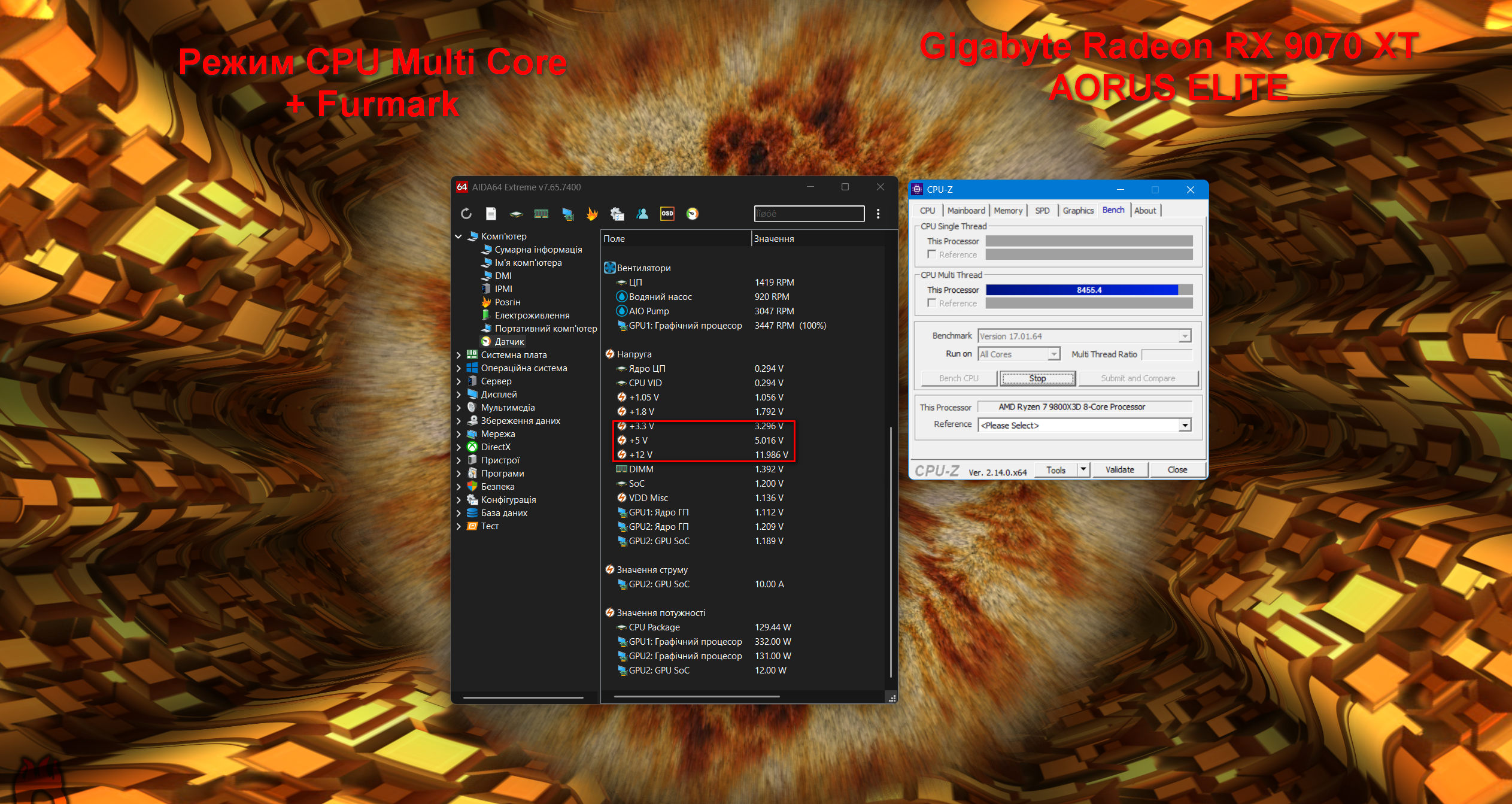Open the OSD panel icon

[667, 214]
